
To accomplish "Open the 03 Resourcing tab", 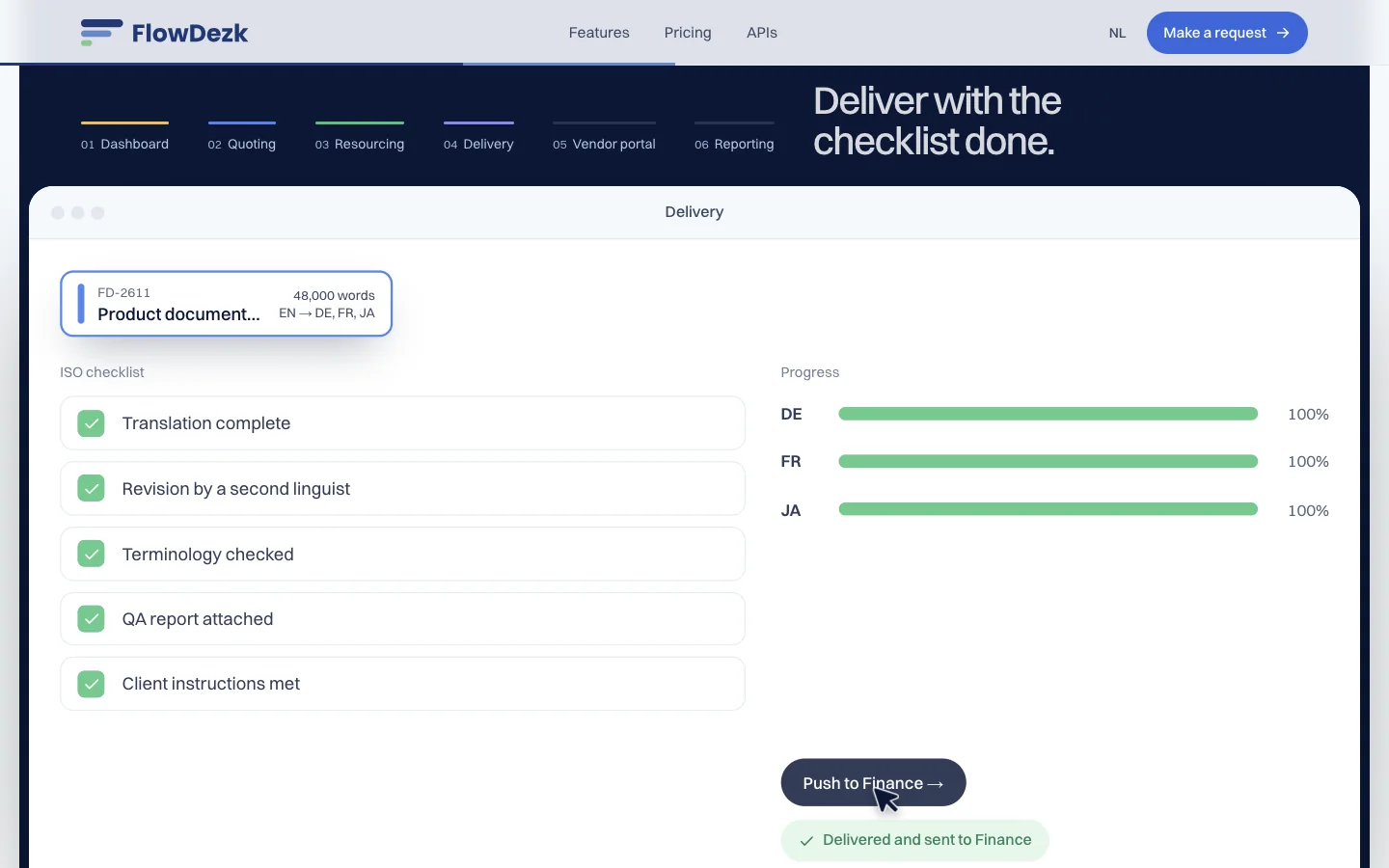I will point(360,137).
